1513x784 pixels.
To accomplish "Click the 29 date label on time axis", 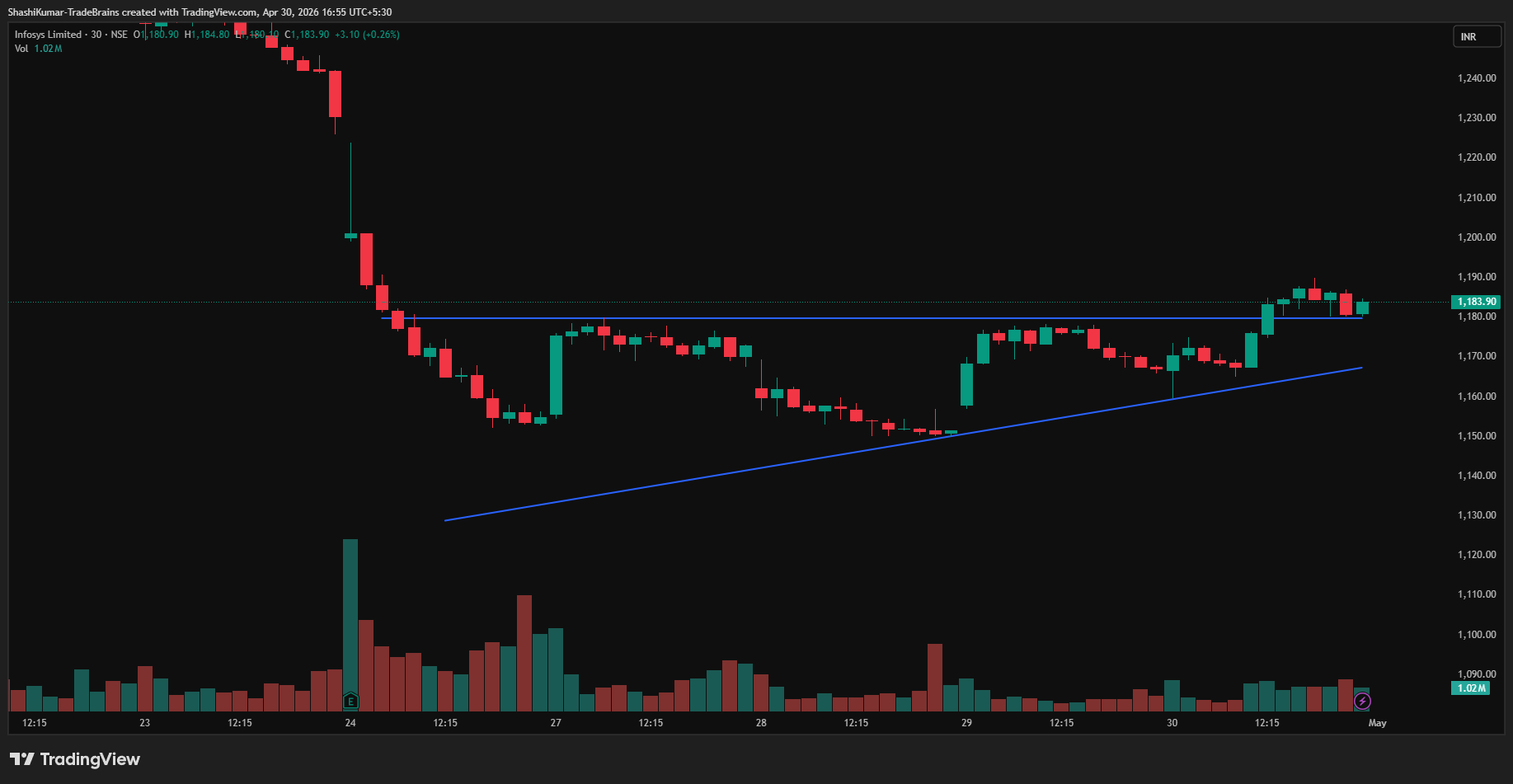I will (966, 723).
